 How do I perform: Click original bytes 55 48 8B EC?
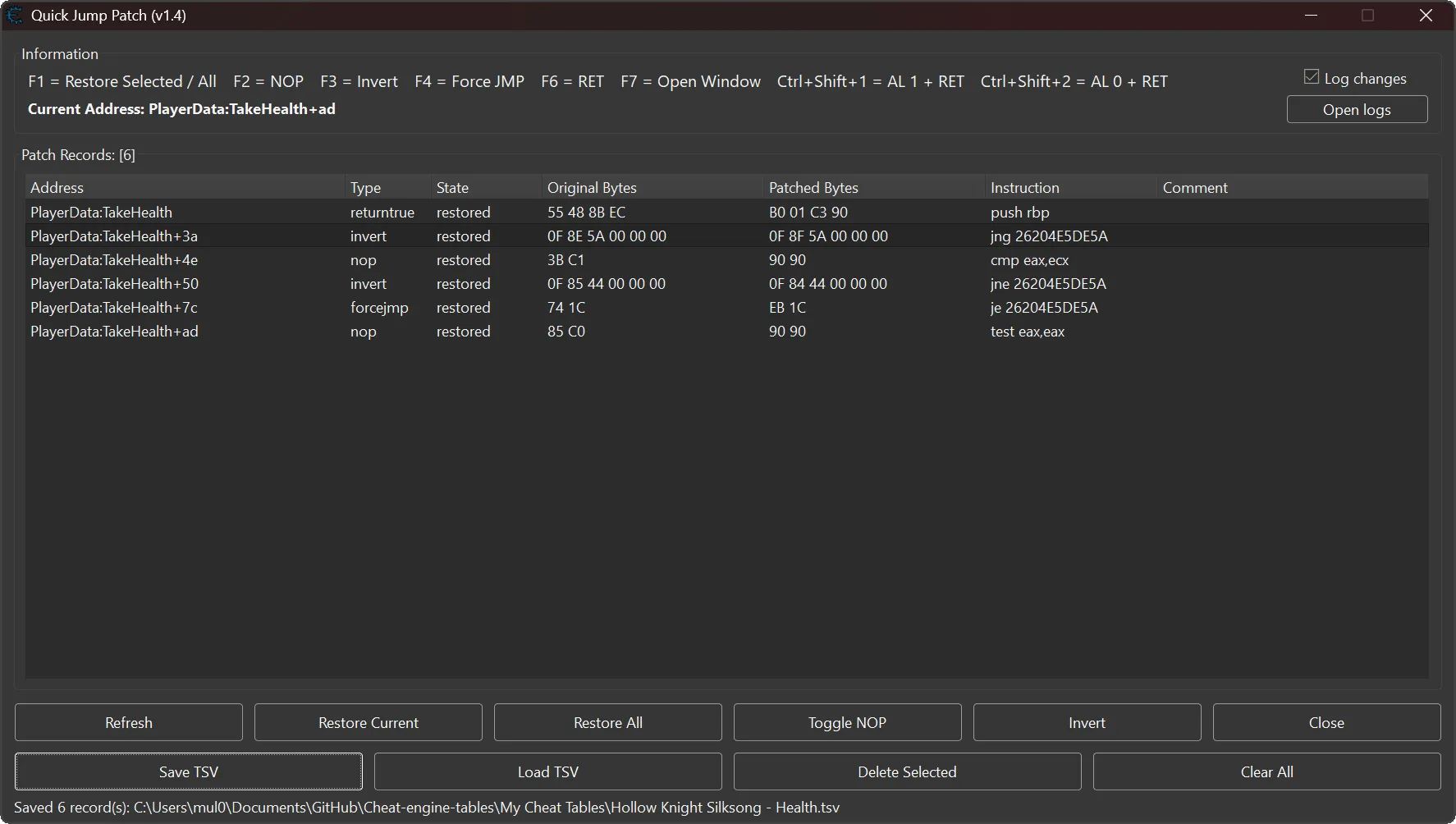pyautogui.click(x=586, y=213)
